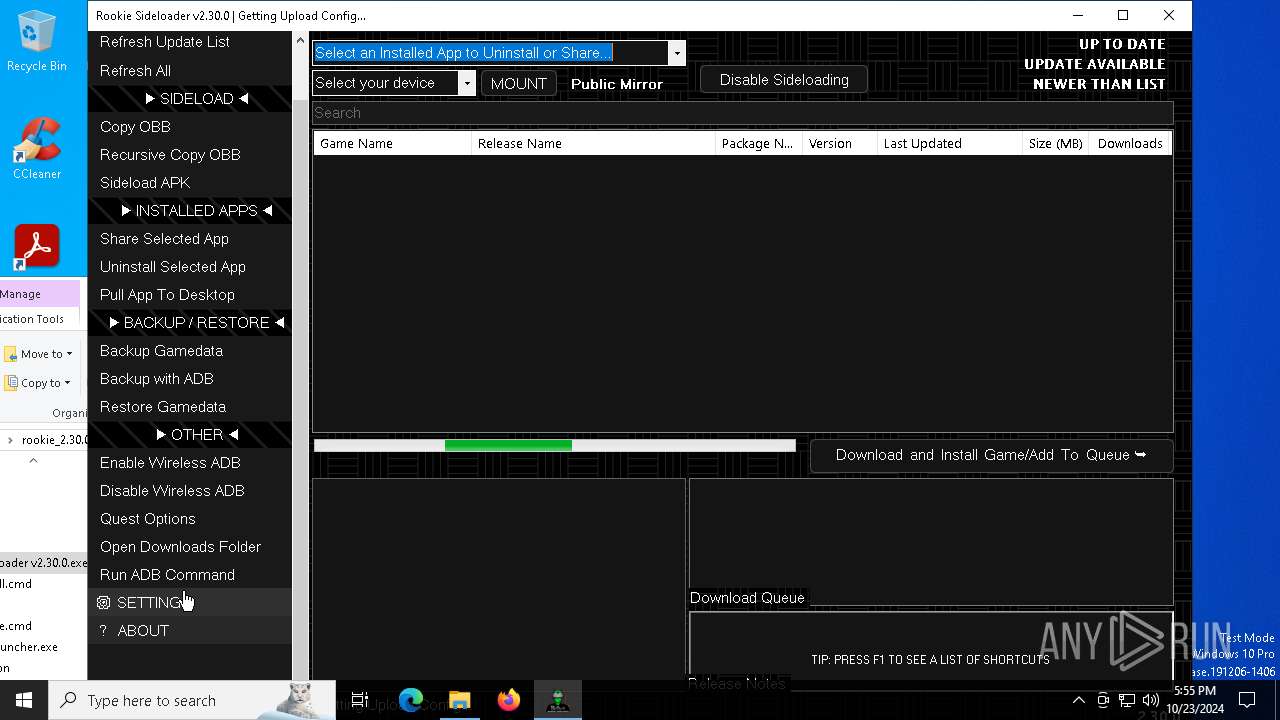Image resolution: width=1280 pixels, height=720 pixels.
Task: Sort by Release Name column header
Action: 594,143
